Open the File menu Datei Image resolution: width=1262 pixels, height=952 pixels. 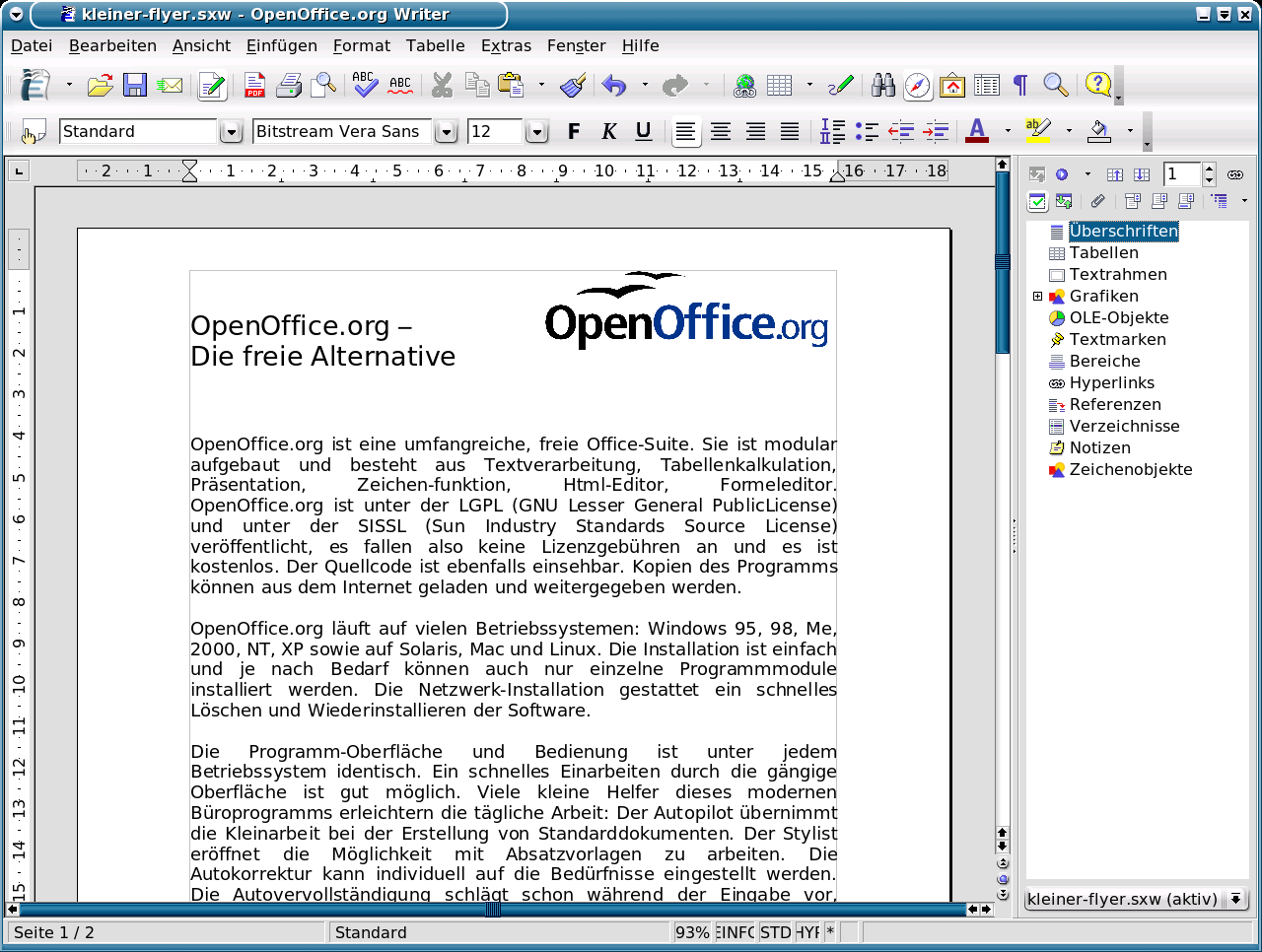[32, 45]
